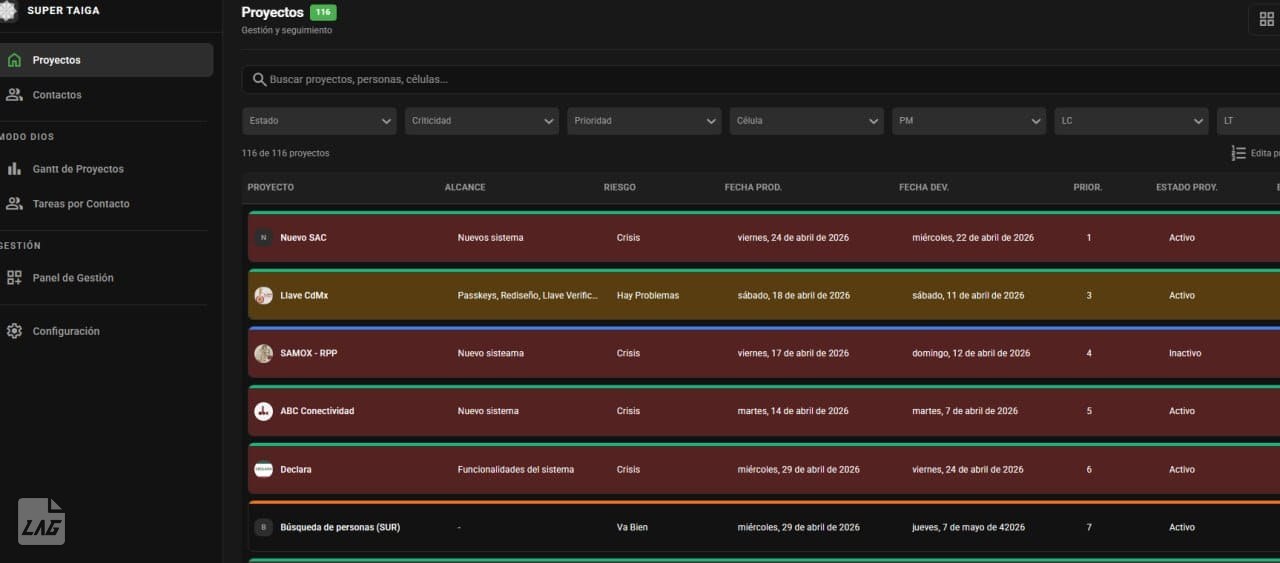
Task: Expand the Prioridad filter dropdown
Action: [x=644, y=121]
